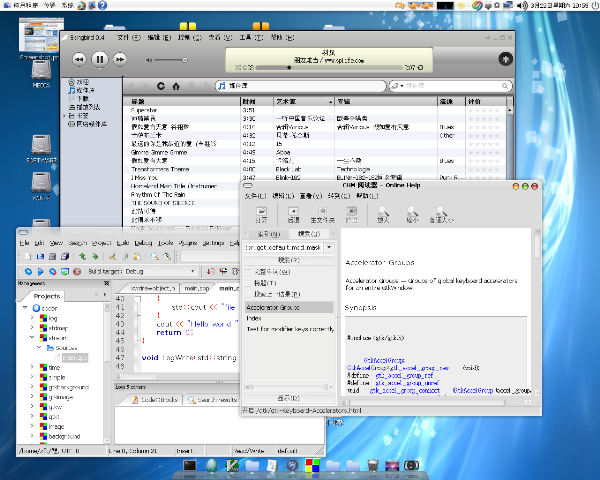600x480 pixels.
Task: Click the red Abort build icon in Code::Blocks
Action: coord(77,272)
